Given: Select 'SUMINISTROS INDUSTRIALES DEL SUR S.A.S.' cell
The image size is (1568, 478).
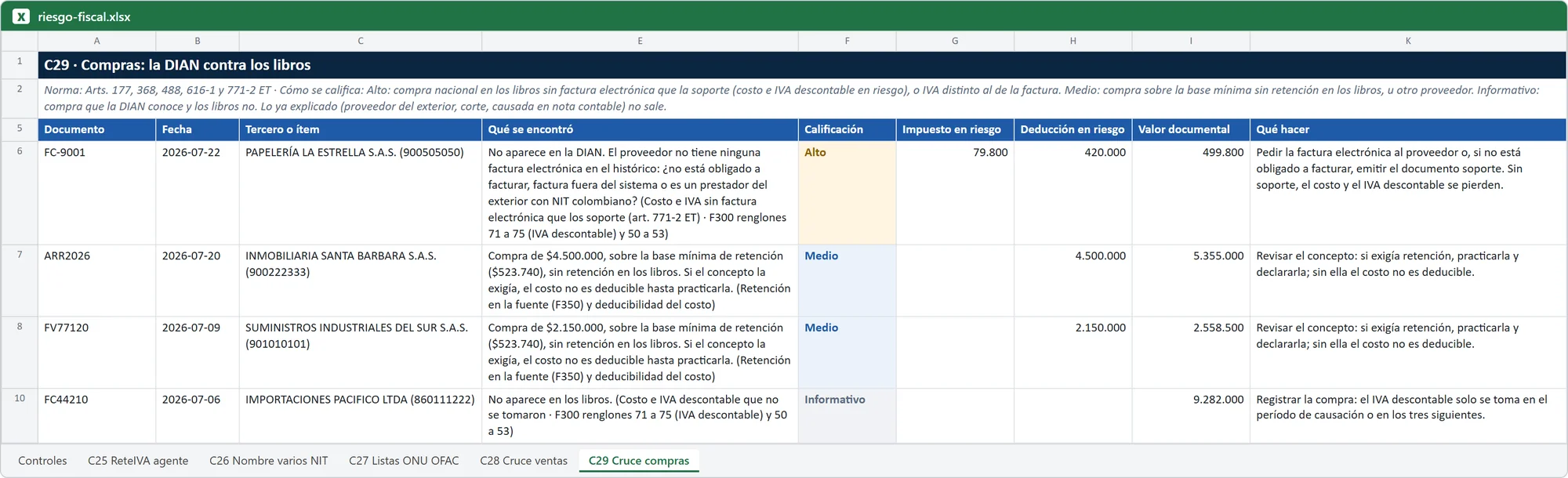Looking at the screenshot, I should 360,352.
